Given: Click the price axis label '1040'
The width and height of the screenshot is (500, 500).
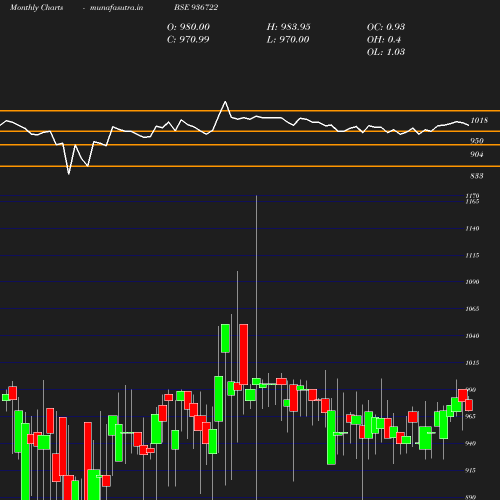Looking at the screenshot, I should [472, 336].
